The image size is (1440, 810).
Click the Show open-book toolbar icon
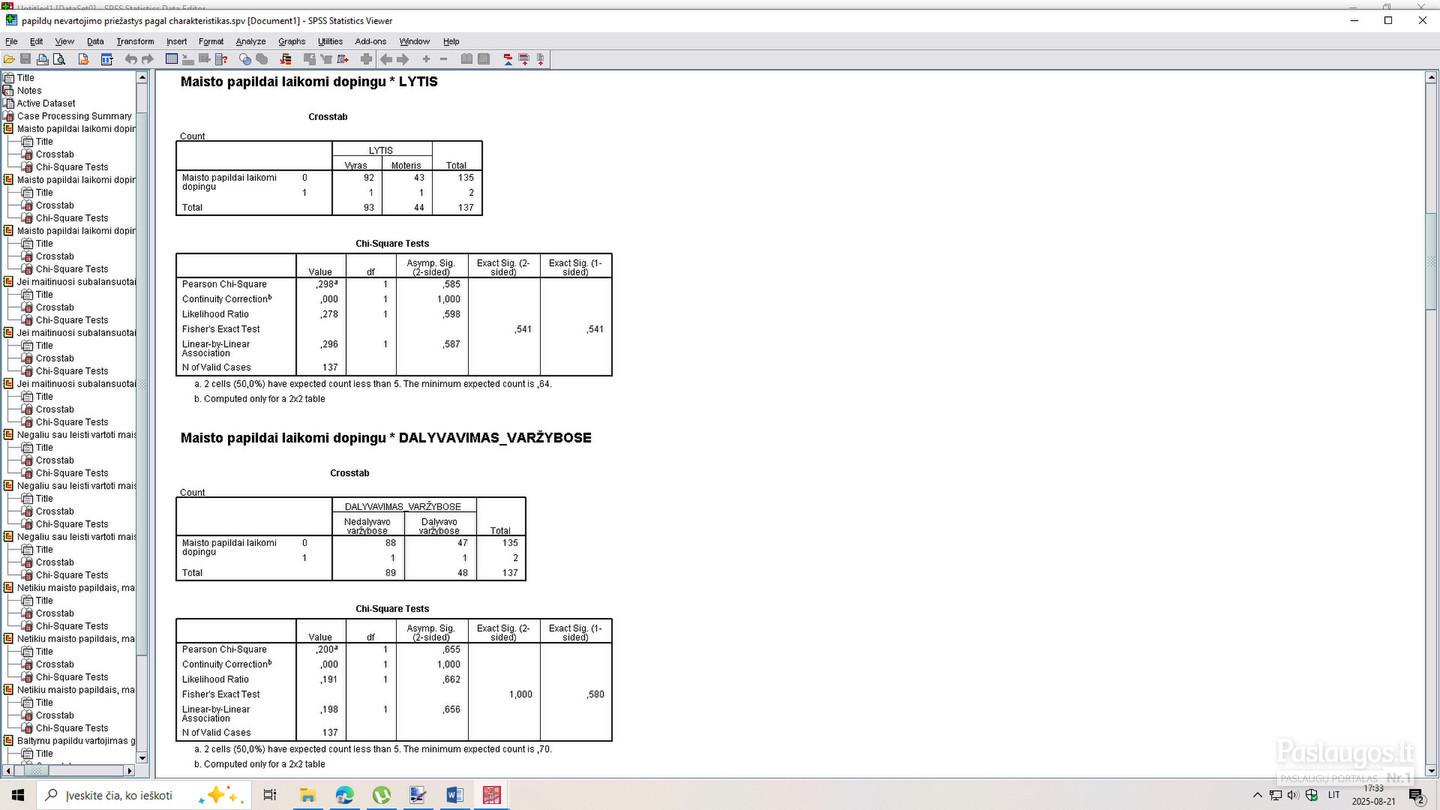pos(467,60)
